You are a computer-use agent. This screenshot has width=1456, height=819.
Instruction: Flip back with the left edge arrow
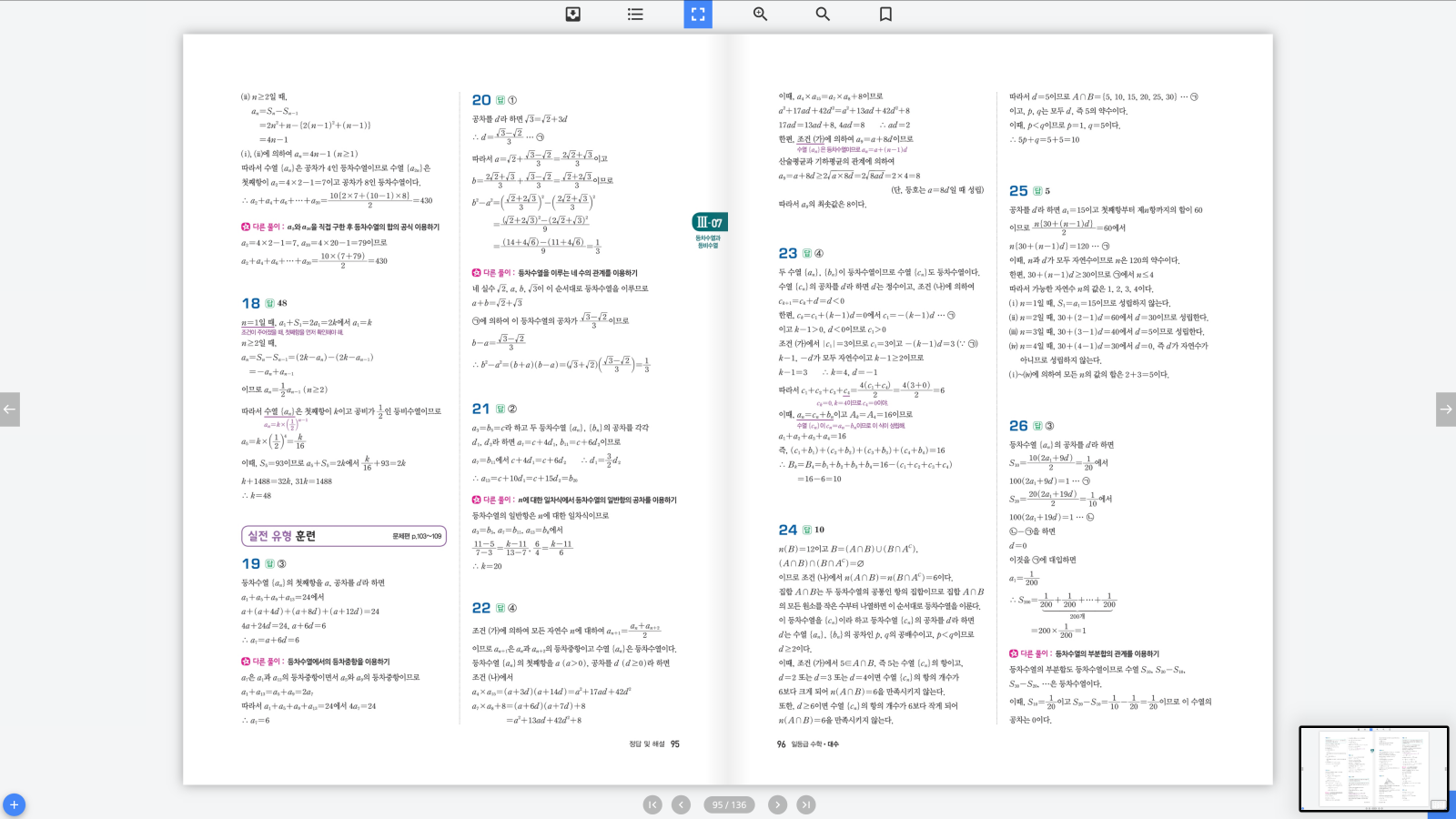pos(10,409)
